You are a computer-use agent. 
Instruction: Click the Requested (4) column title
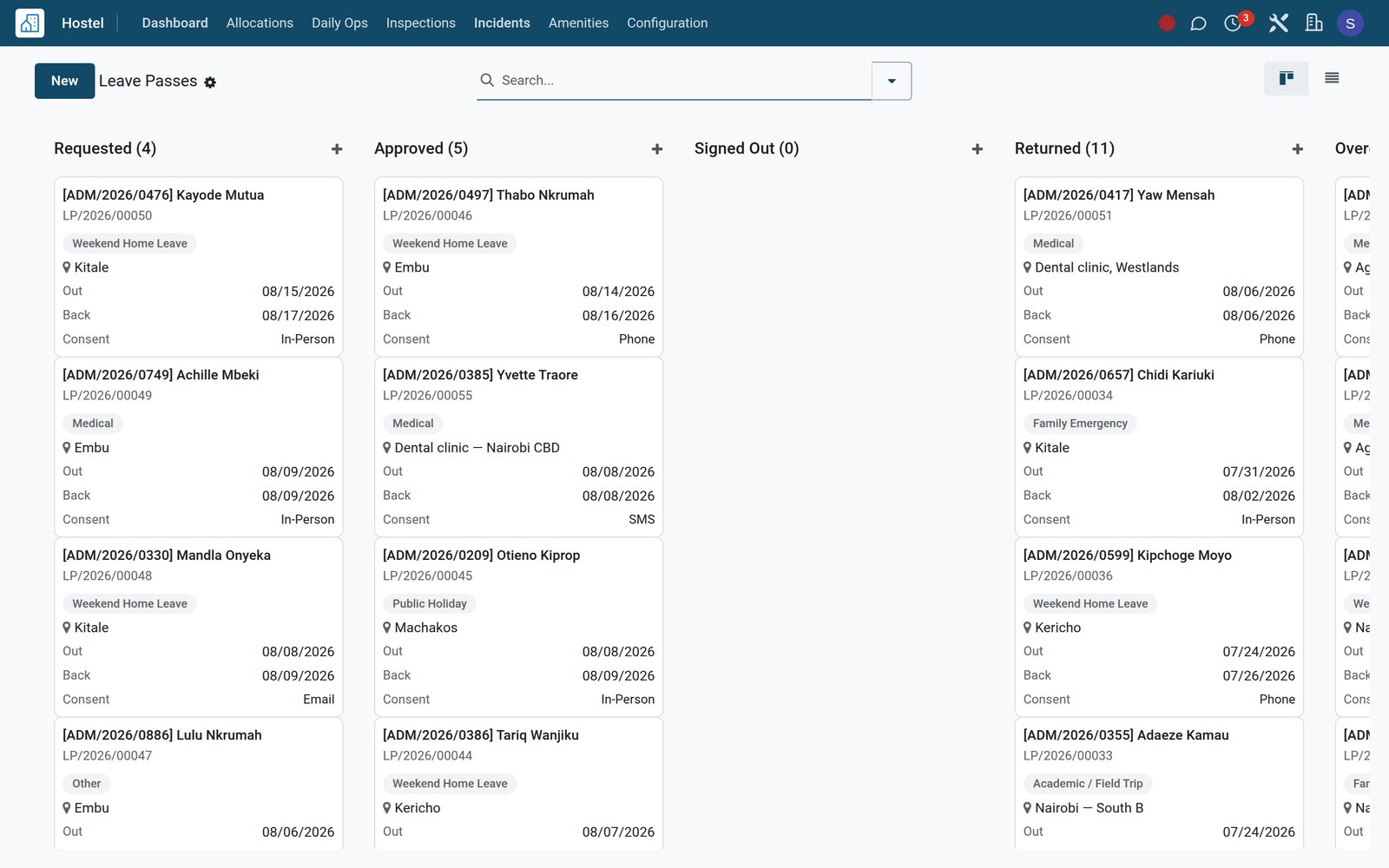tap(105, 148)
